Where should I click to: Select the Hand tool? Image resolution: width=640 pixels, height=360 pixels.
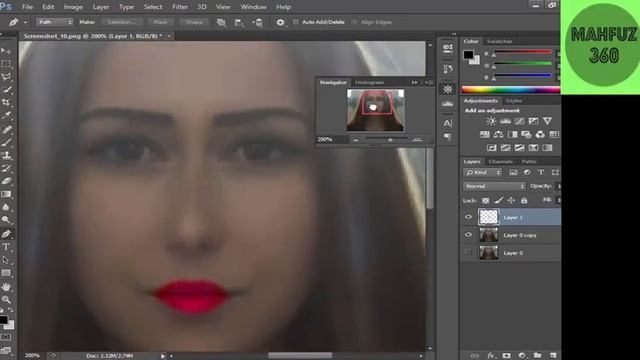(6, 287)
